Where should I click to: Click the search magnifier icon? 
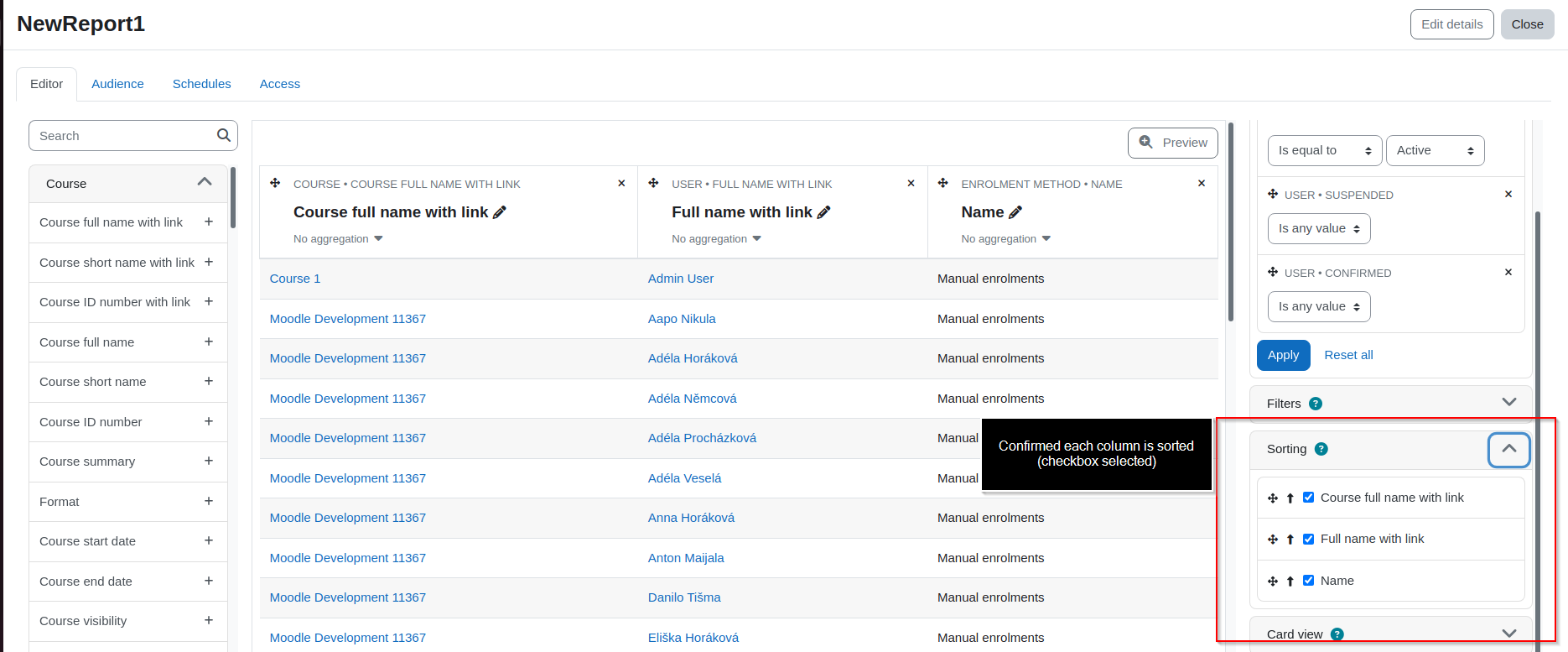tap(223, 135)
